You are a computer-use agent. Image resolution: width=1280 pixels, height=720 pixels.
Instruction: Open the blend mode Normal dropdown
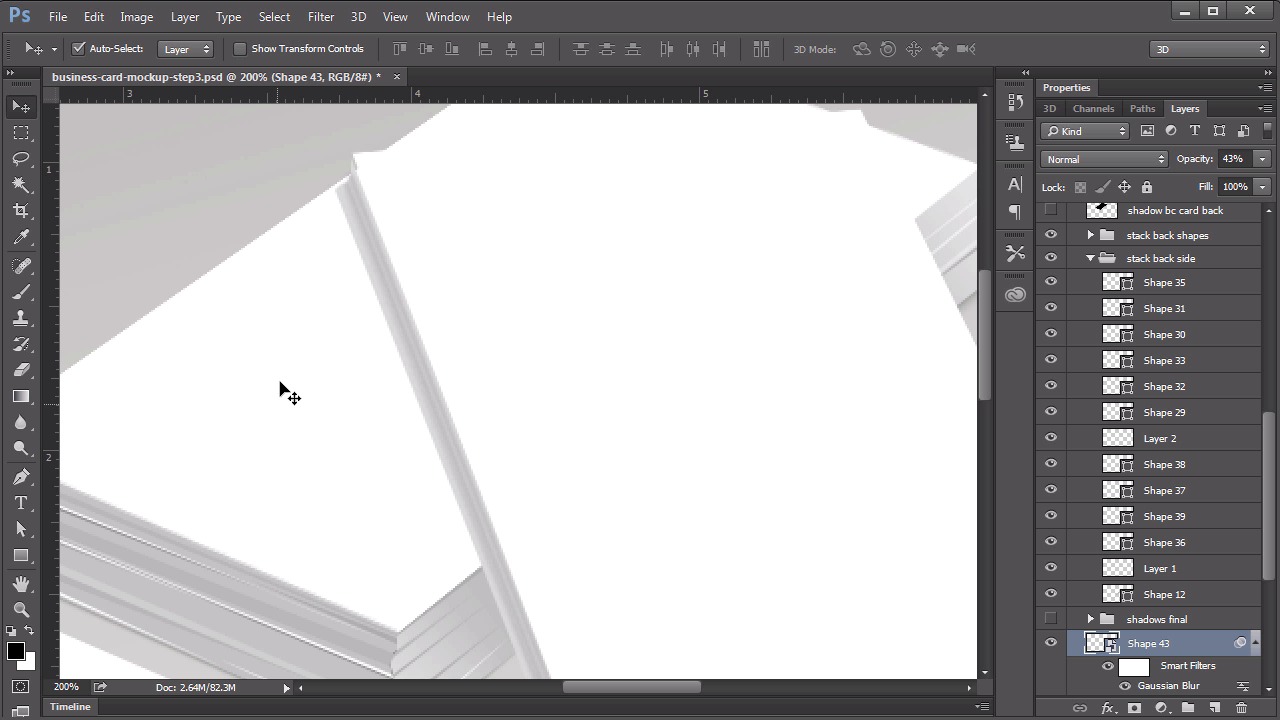(1104, 159)
